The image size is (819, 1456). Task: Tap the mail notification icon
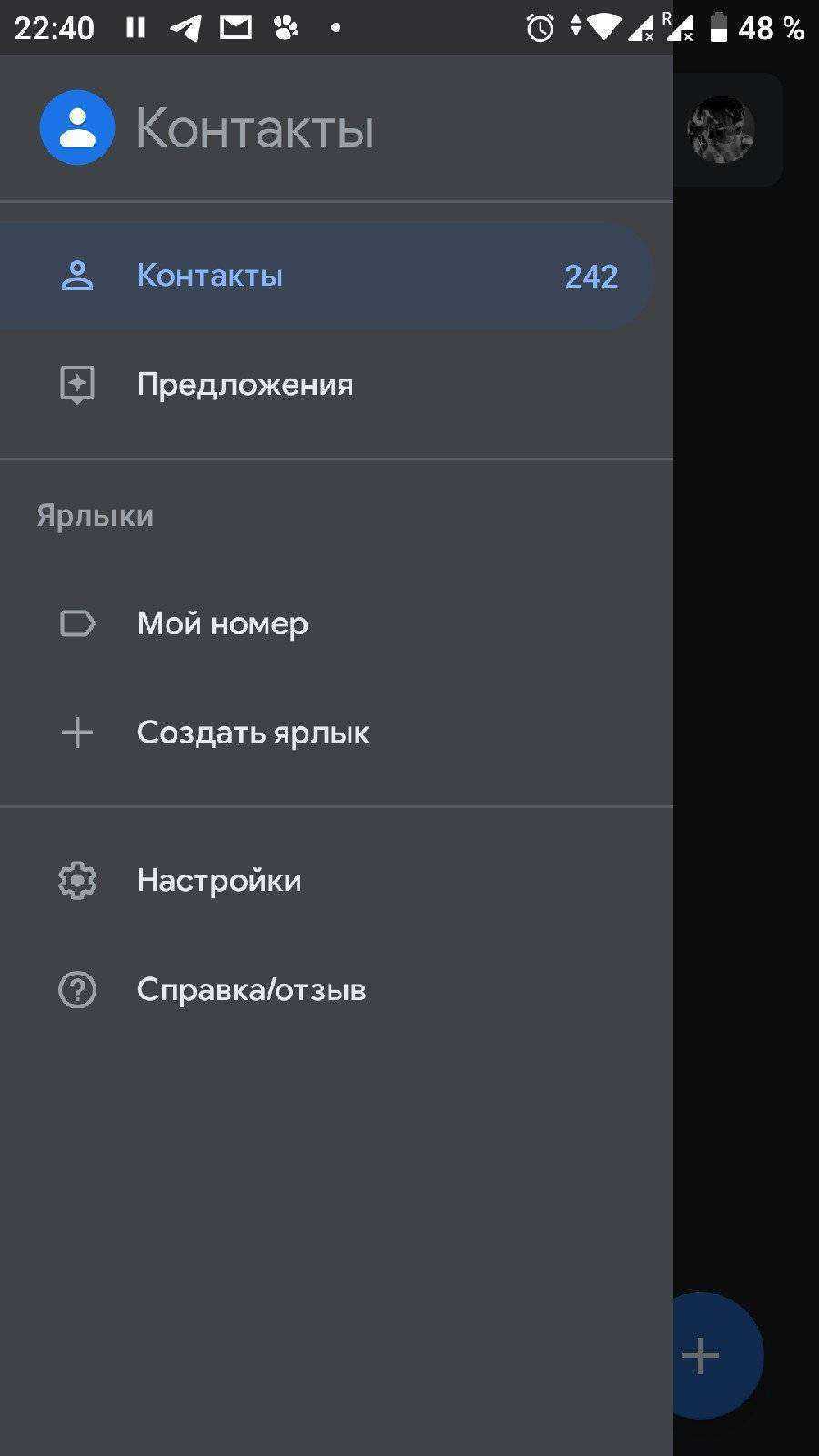(x=236, y=28)
